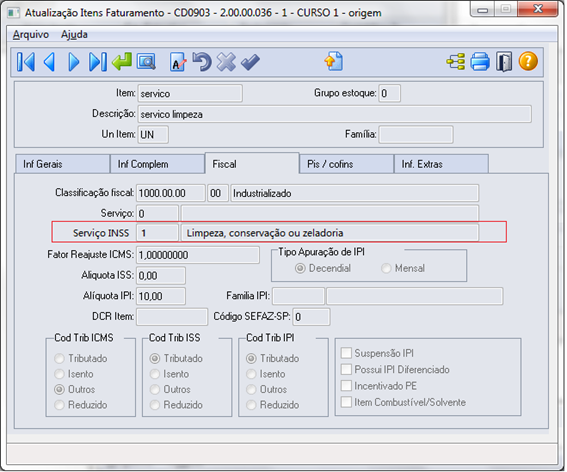Click the exit door icon
Image resolution: width=567 pixels, height=472 pixels.
pyautogui.click(x=504, y=62)
